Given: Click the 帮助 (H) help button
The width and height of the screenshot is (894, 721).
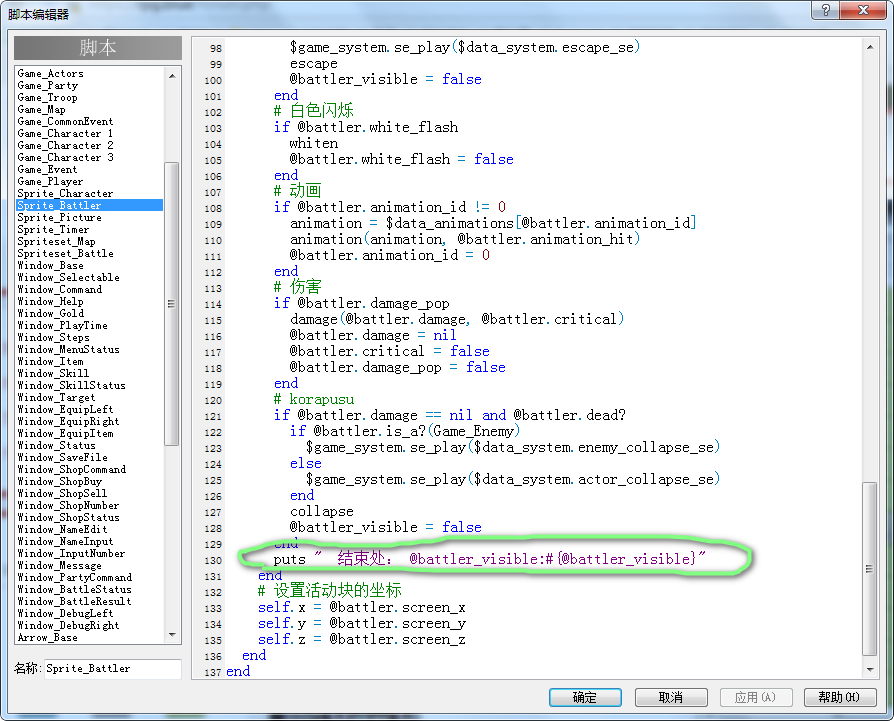Looking at the screenshot, I should point(840,697).
